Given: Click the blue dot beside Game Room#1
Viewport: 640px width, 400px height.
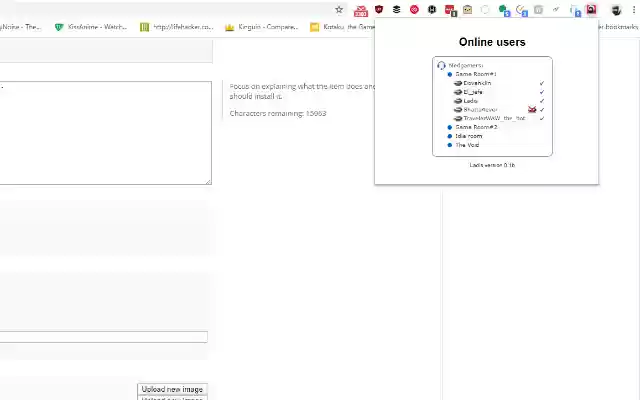Looking at the screenshot, I should [450, 74].
